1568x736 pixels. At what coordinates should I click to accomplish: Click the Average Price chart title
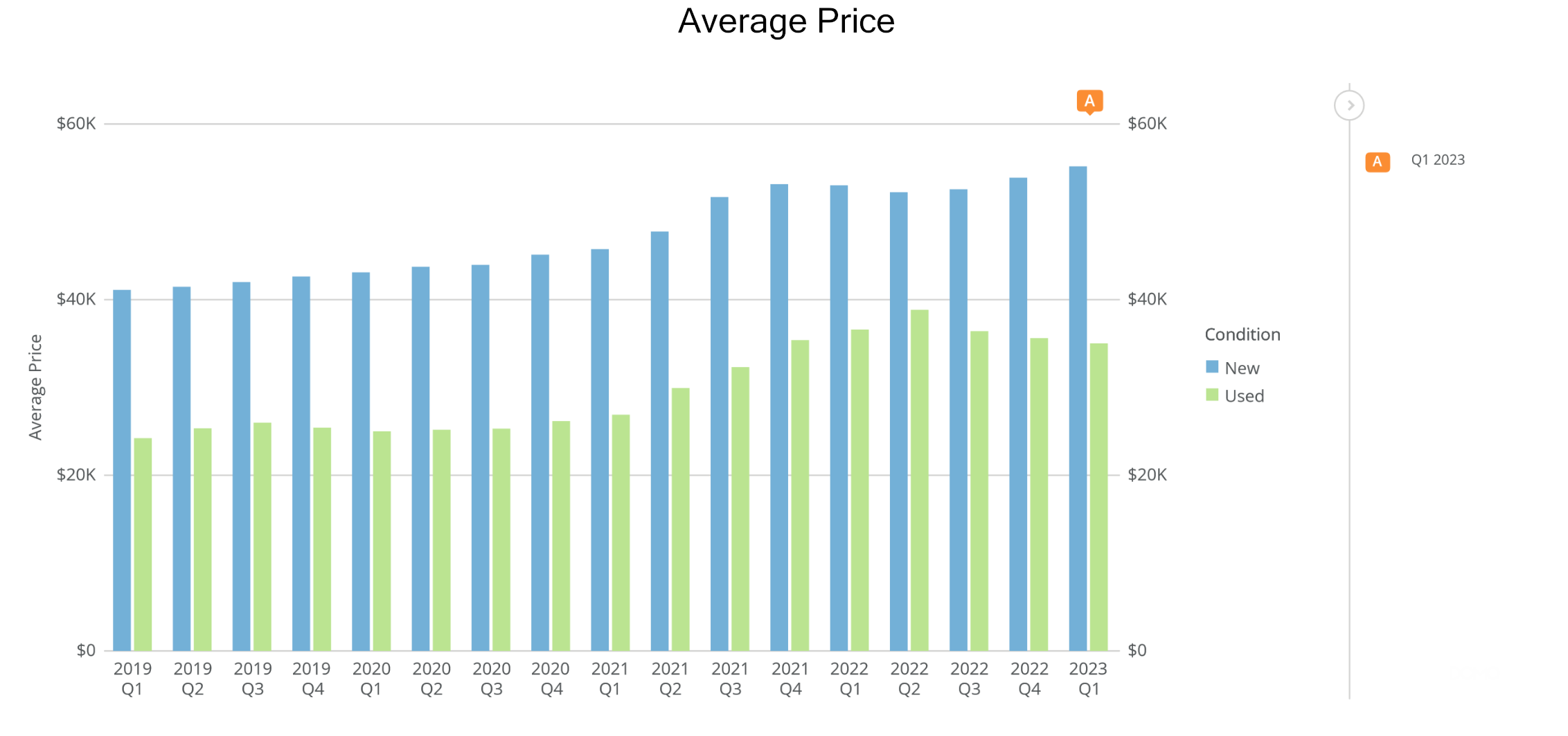786,21
